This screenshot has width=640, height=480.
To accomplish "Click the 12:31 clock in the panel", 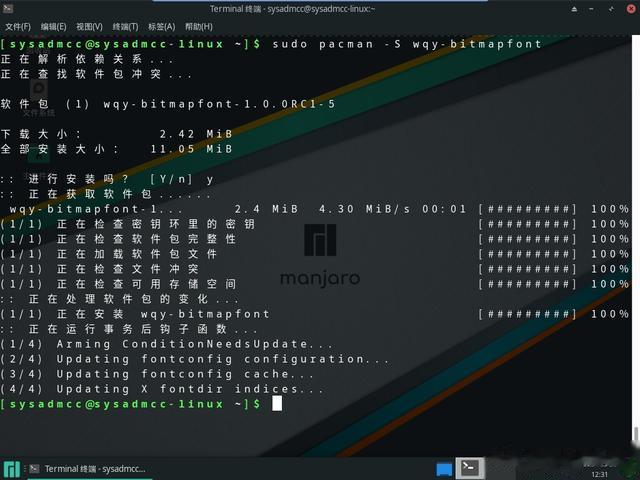I will pyautogui.click(x=599, y=474).
